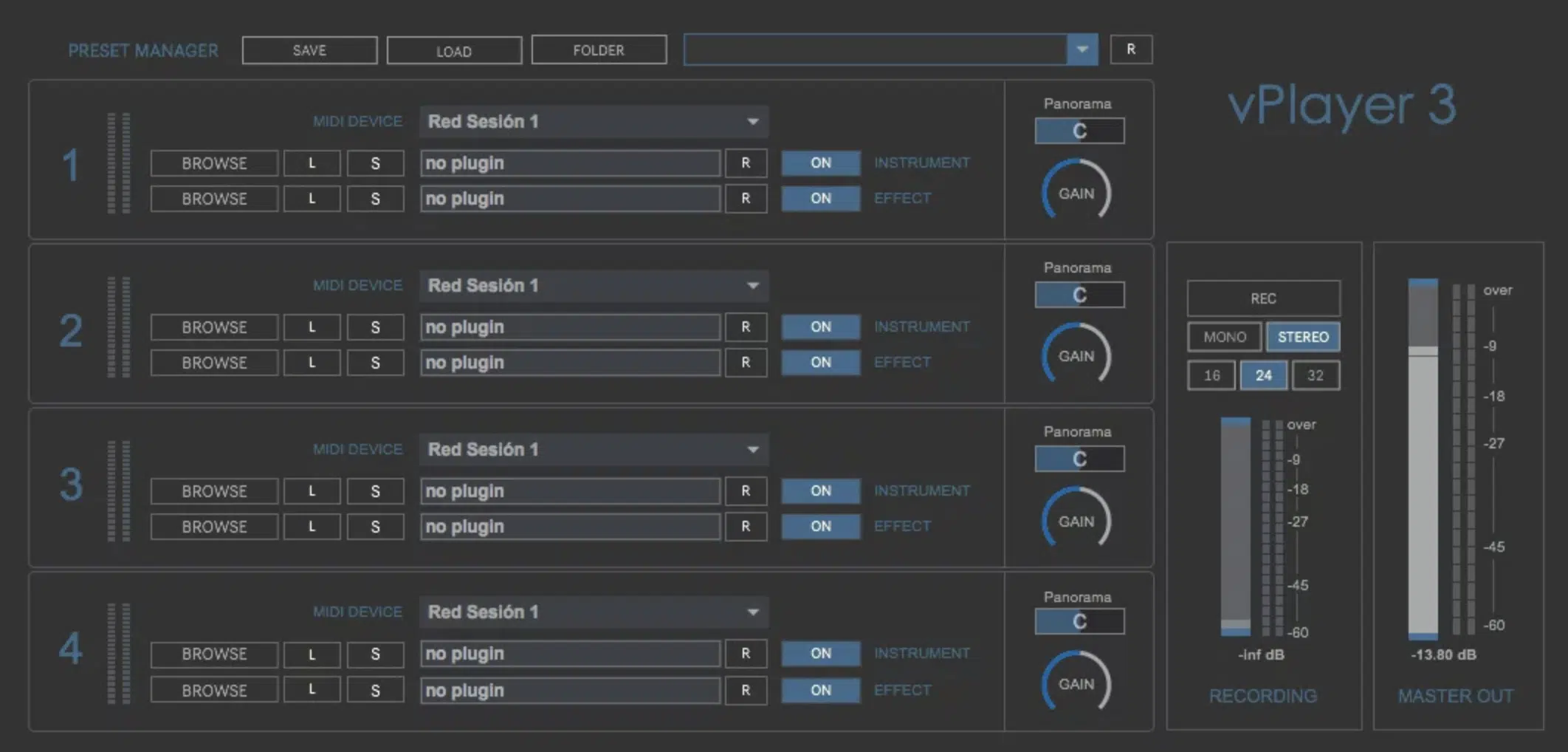Click channel 1 instrument 'no plugin' field
1568x752 pixels.
[x=571, y=163]
